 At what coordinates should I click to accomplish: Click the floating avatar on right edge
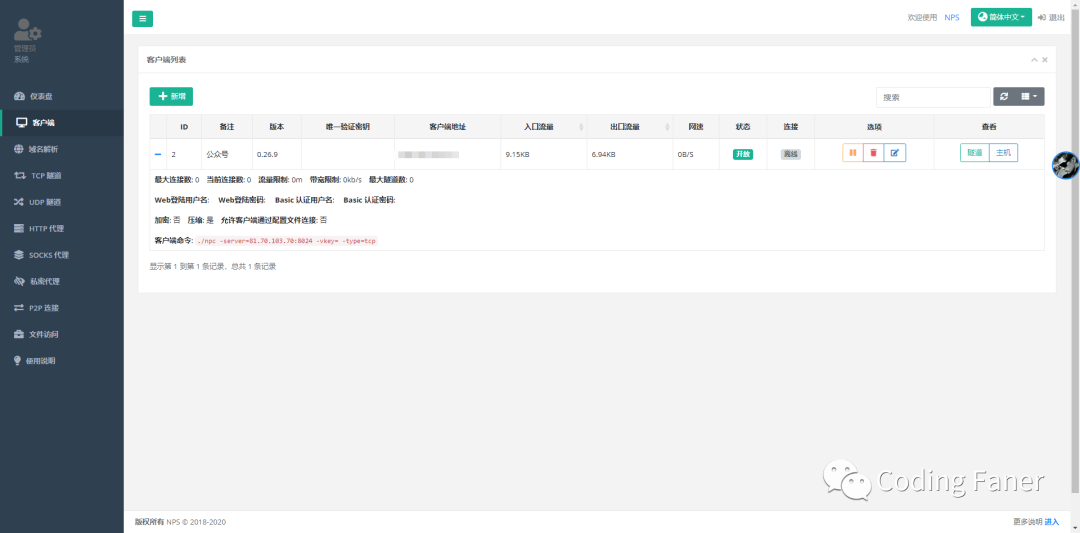(x=1066, y=165)
